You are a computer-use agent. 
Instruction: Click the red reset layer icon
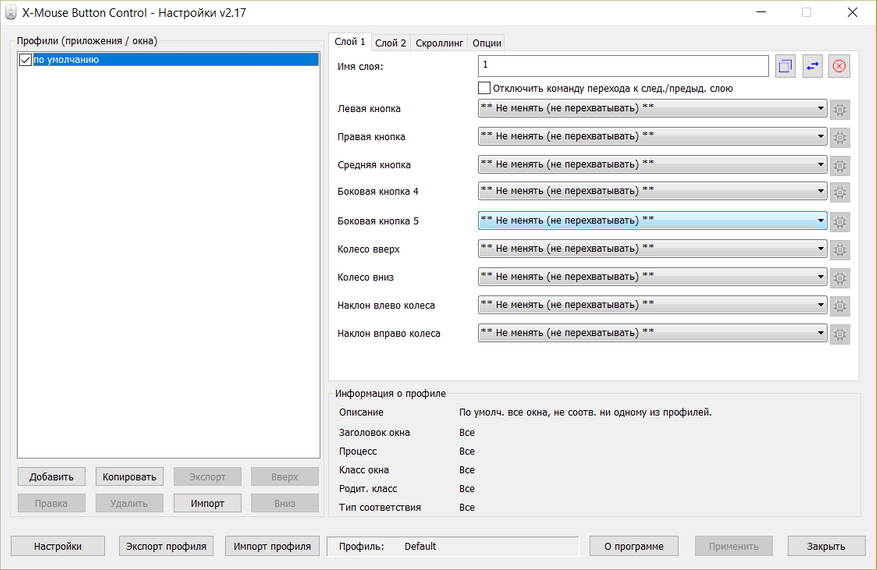(839, 66)
